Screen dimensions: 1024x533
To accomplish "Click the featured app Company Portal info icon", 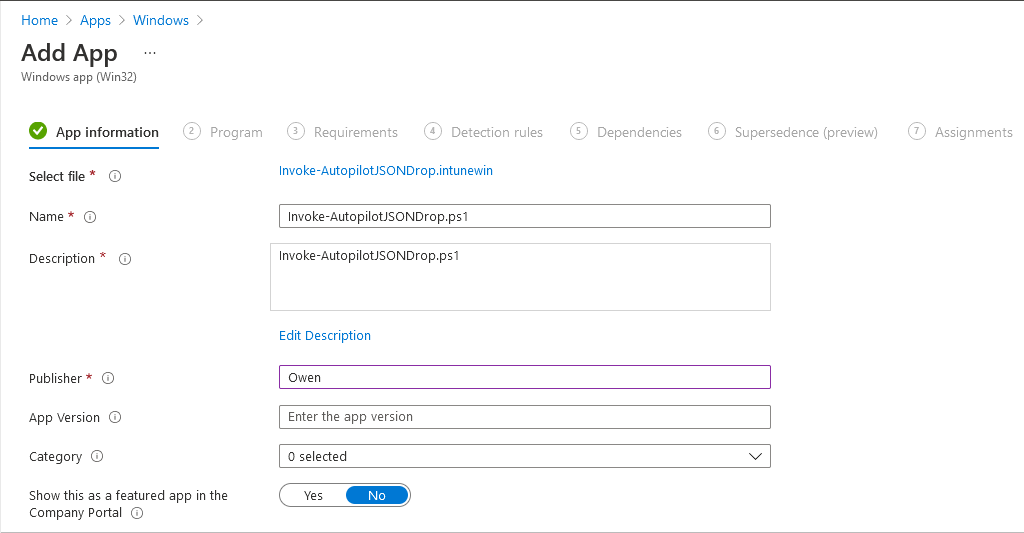I will coord(137,514).
